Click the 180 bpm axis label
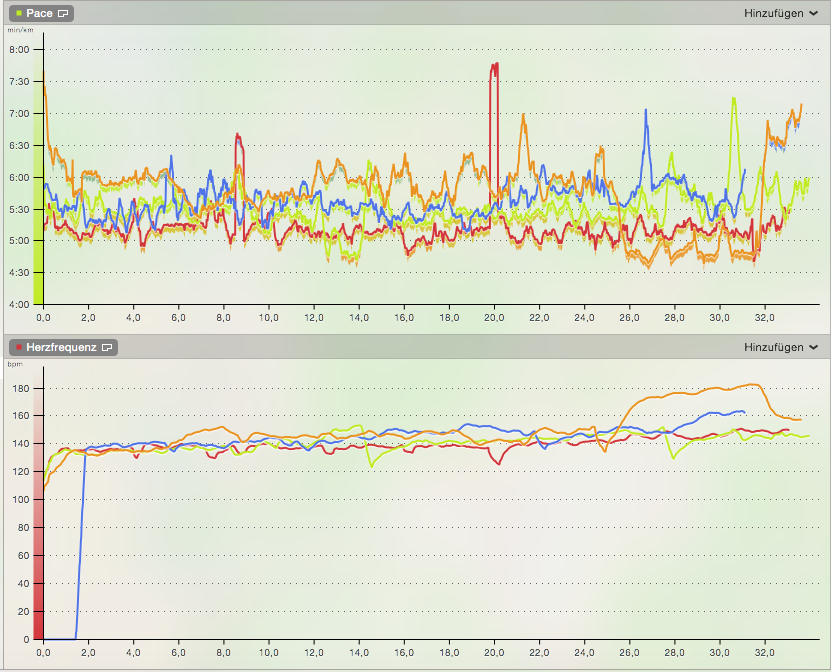831x672 pixels. (x=22, y=388)
